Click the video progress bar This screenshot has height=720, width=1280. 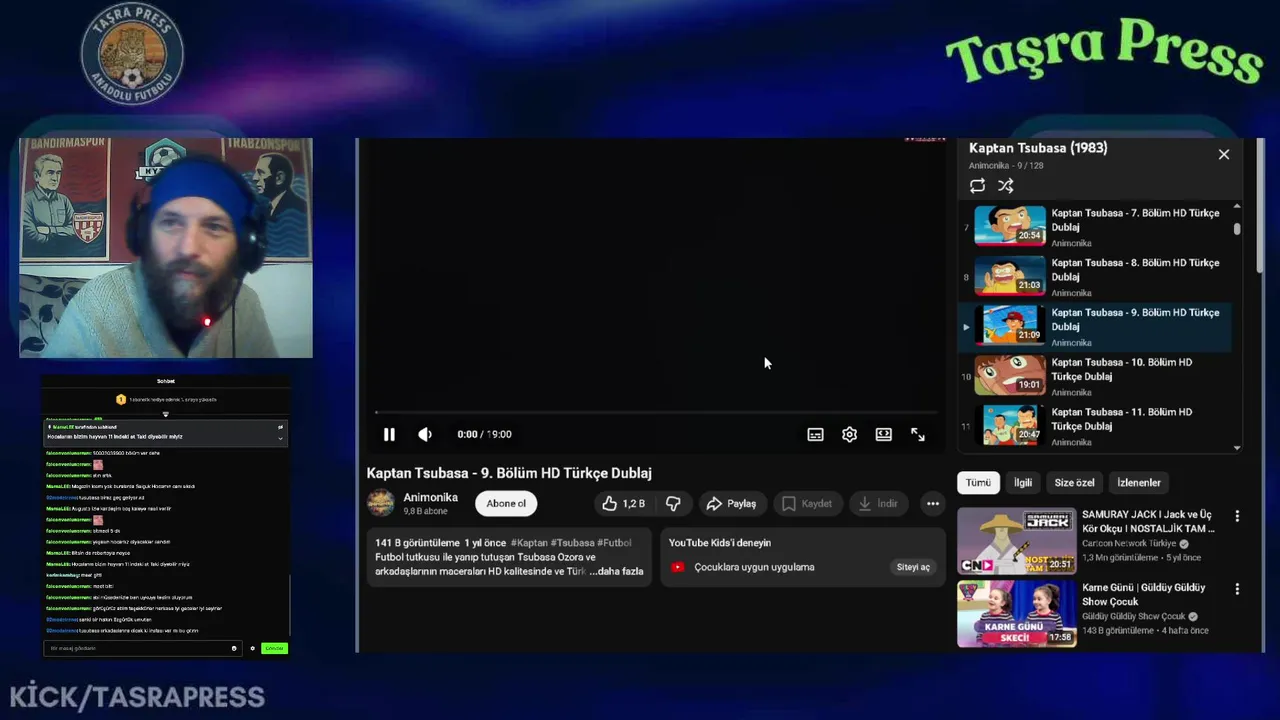(656, 412)
